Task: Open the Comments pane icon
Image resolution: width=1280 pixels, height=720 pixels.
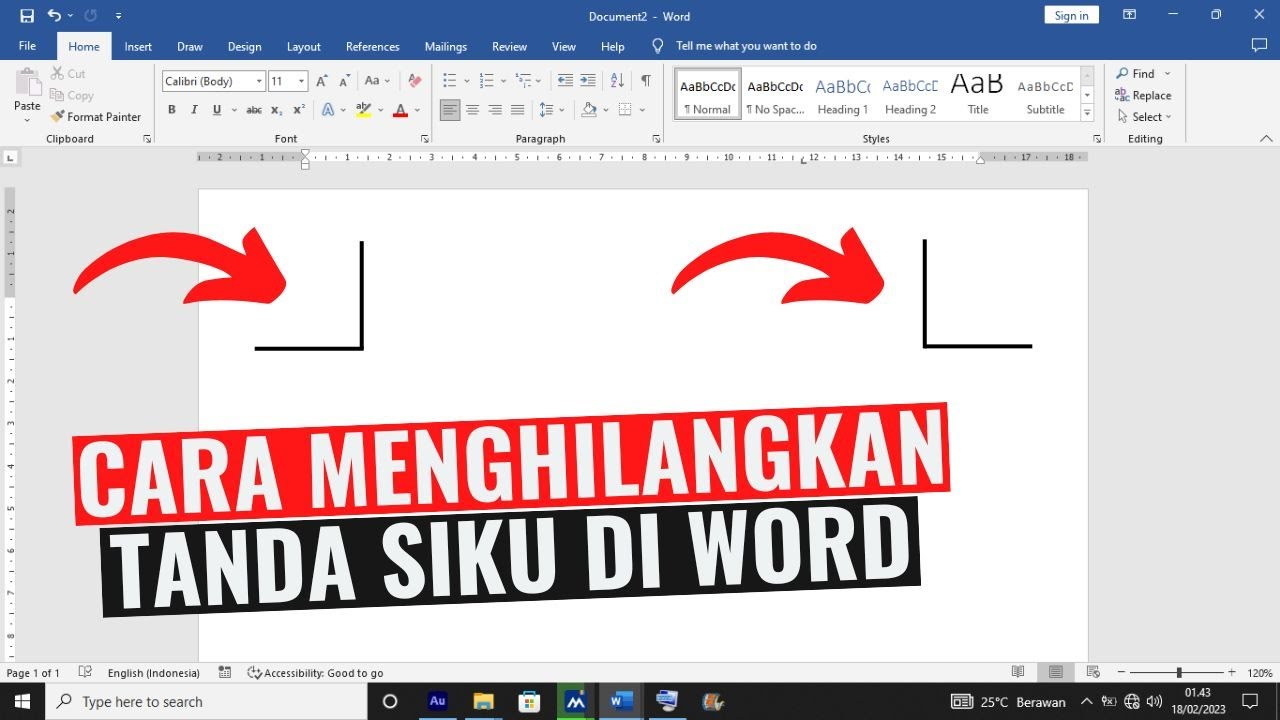Action: point(1259,46)
